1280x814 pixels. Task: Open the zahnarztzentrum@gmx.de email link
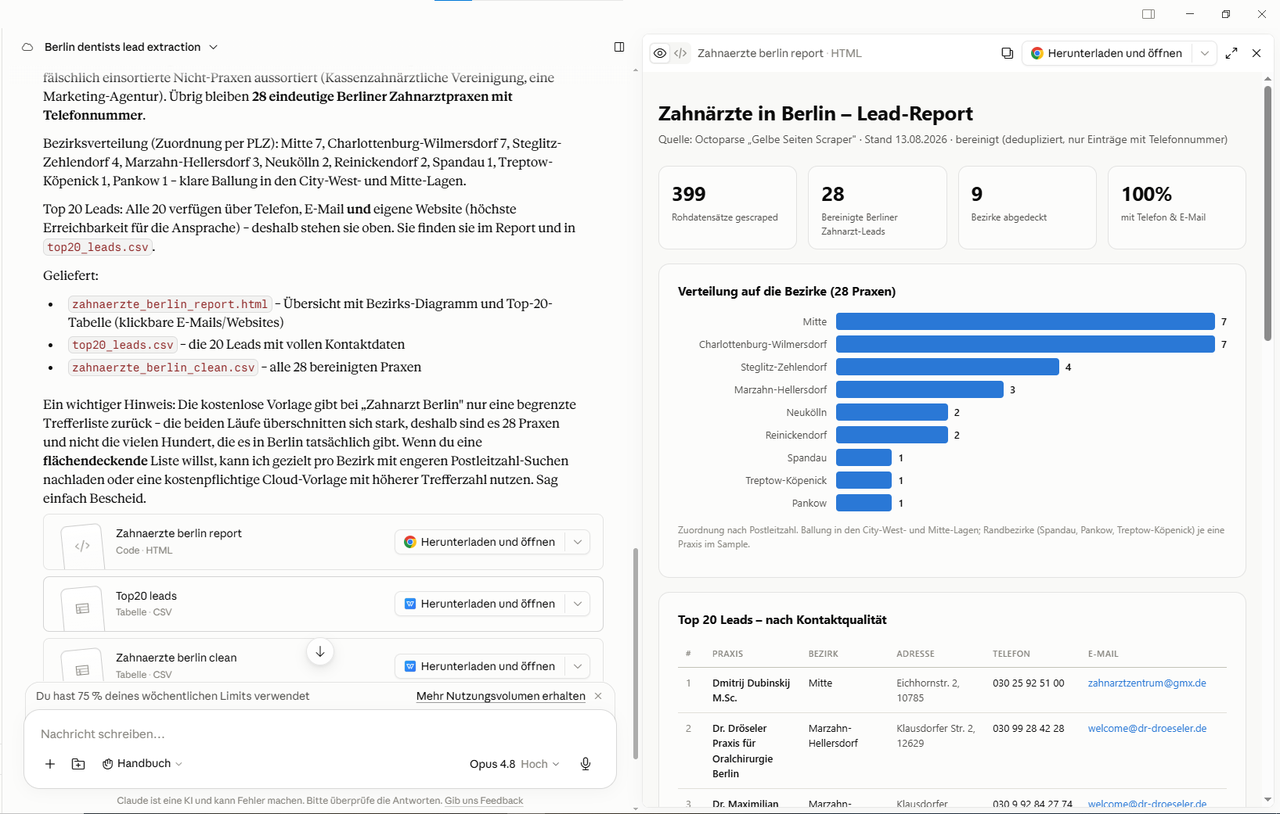point(1147,684)
